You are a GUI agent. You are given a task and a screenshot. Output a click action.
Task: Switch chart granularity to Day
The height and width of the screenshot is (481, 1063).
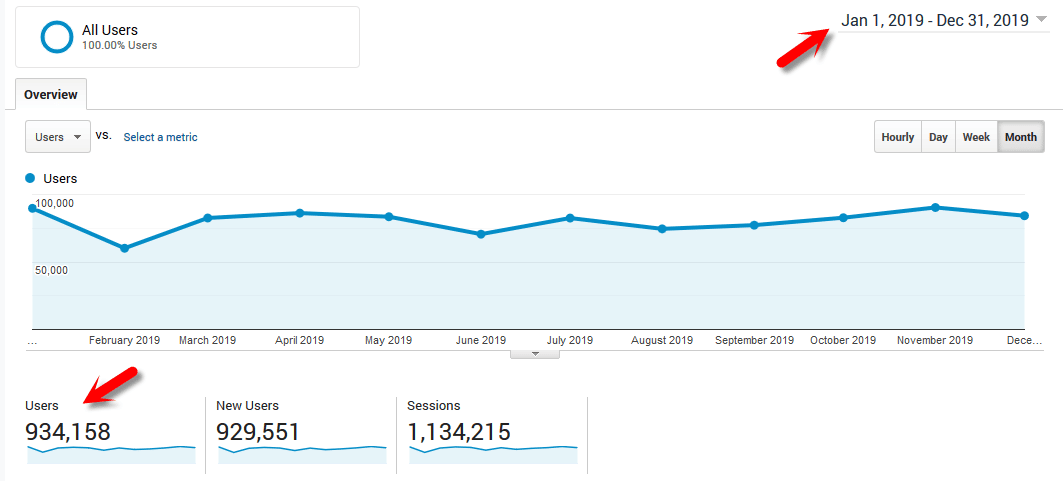point(938,137)
